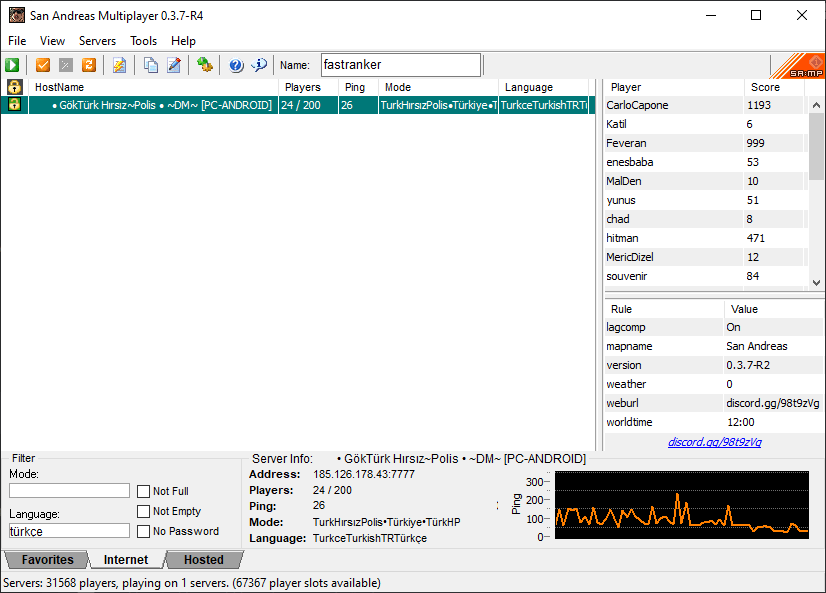Click the weather rule row

(x=714, y=384)
